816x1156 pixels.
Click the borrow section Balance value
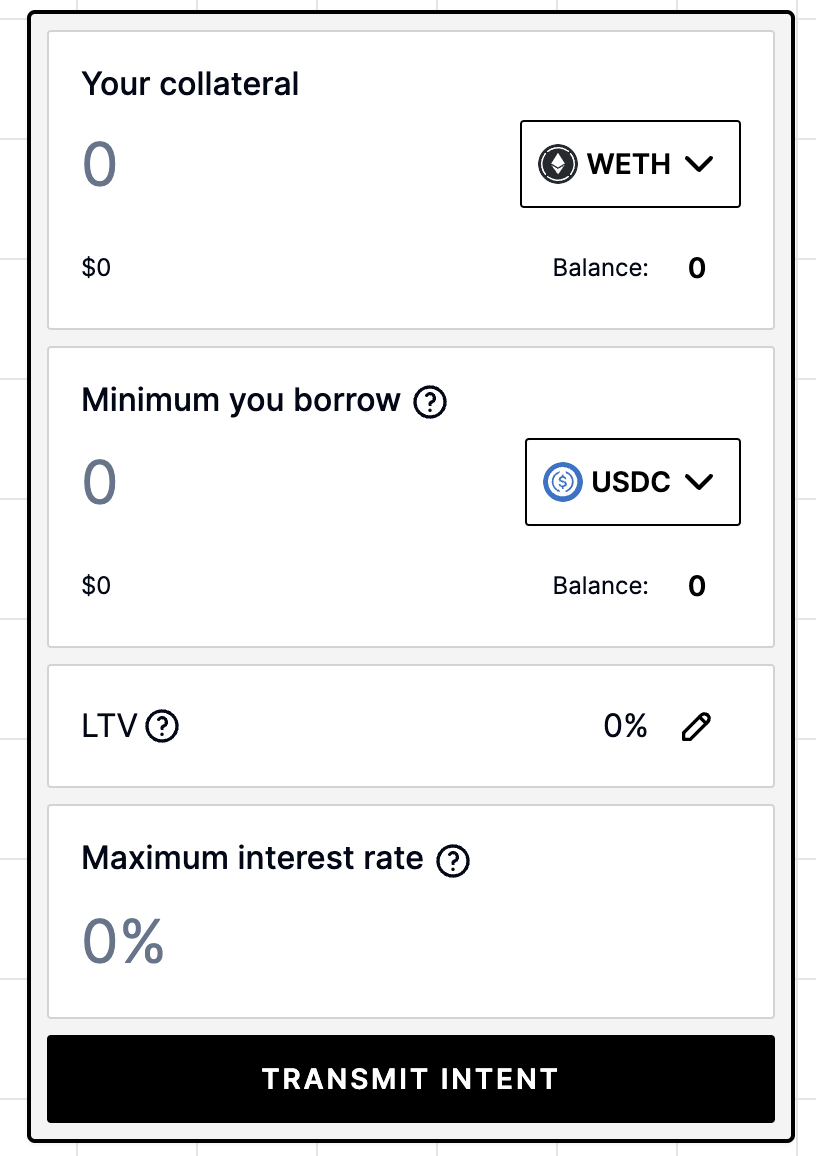[x=697, y=586]
